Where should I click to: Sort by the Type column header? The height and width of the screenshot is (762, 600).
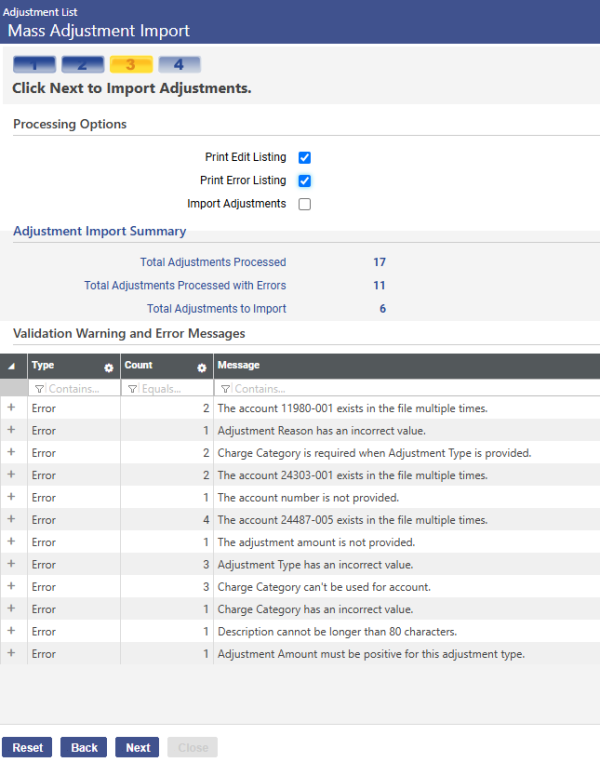point(43,365)
